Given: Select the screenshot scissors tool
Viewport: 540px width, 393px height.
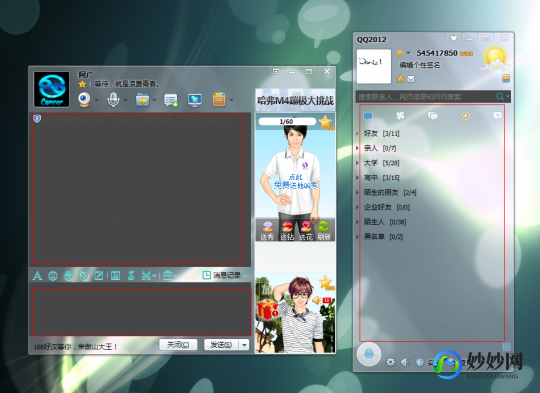Looking at the screenshot, I should [146, 275].
